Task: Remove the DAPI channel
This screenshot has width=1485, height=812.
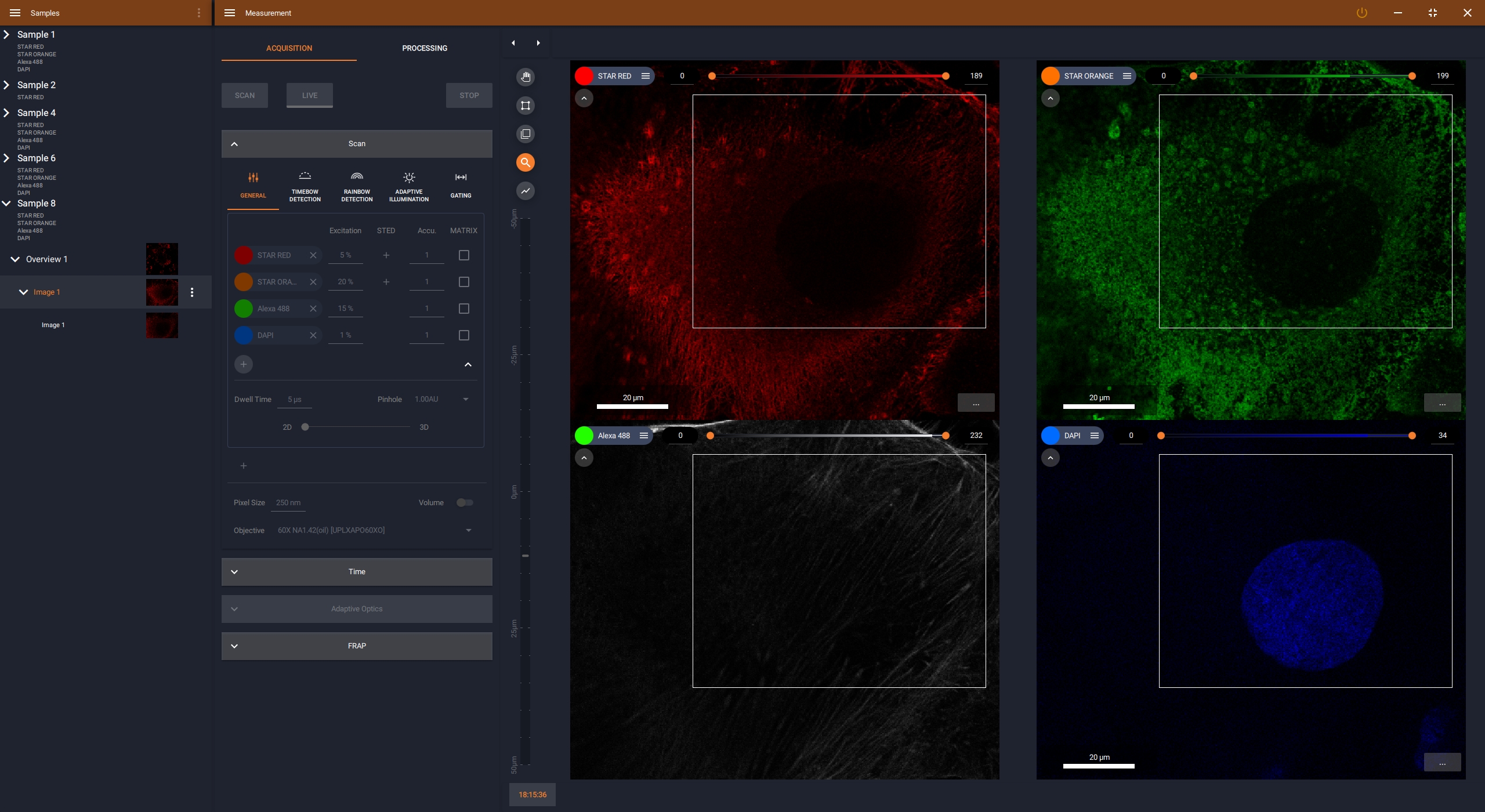Action: point(313,335)
